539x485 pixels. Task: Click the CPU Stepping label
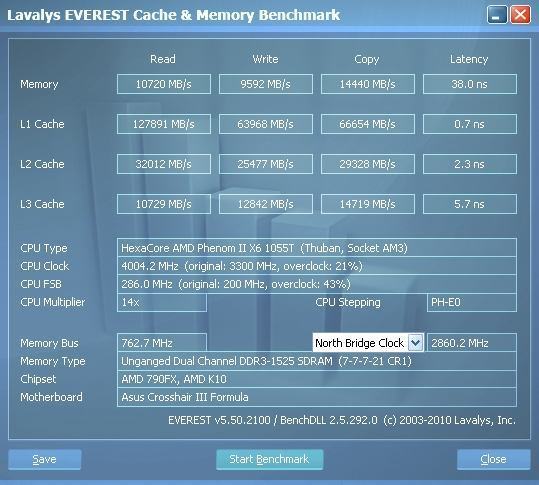pos(348,302)
